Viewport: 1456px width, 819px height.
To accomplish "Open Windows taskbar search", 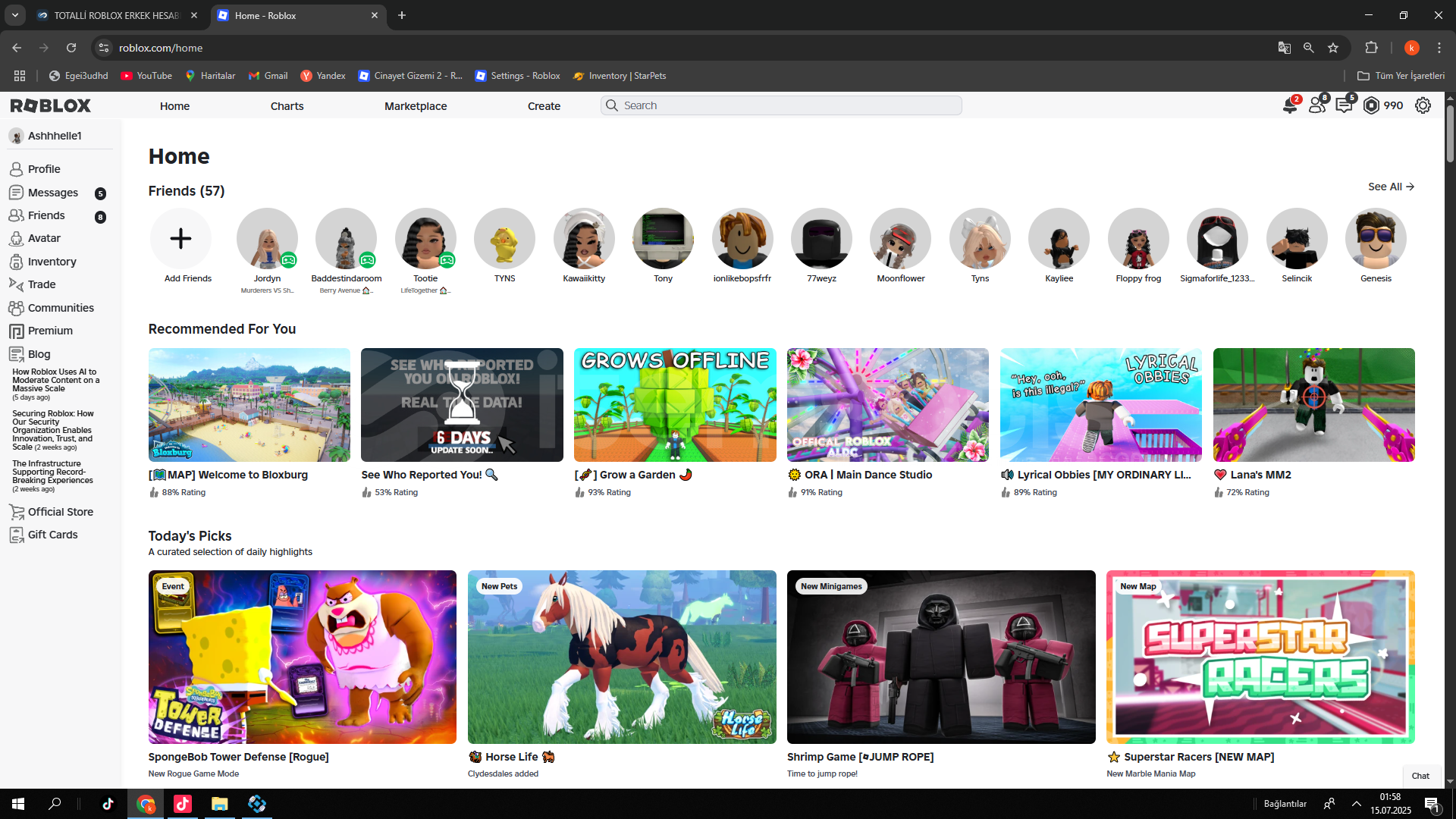I will [x=55, y=804].
